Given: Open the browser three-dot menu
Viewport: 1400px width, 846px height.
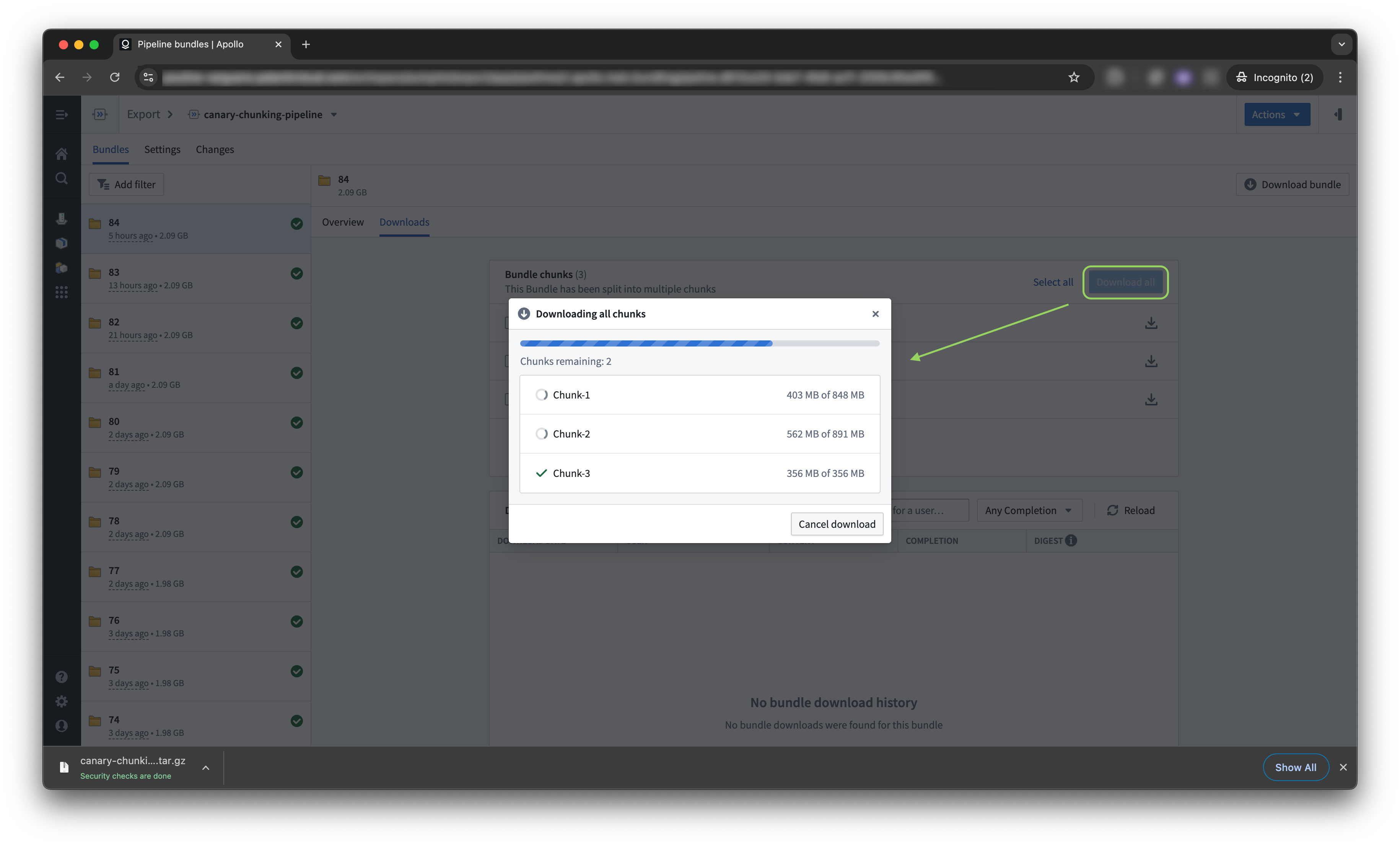Looking at the screenshot, I should click(1340, 77).
